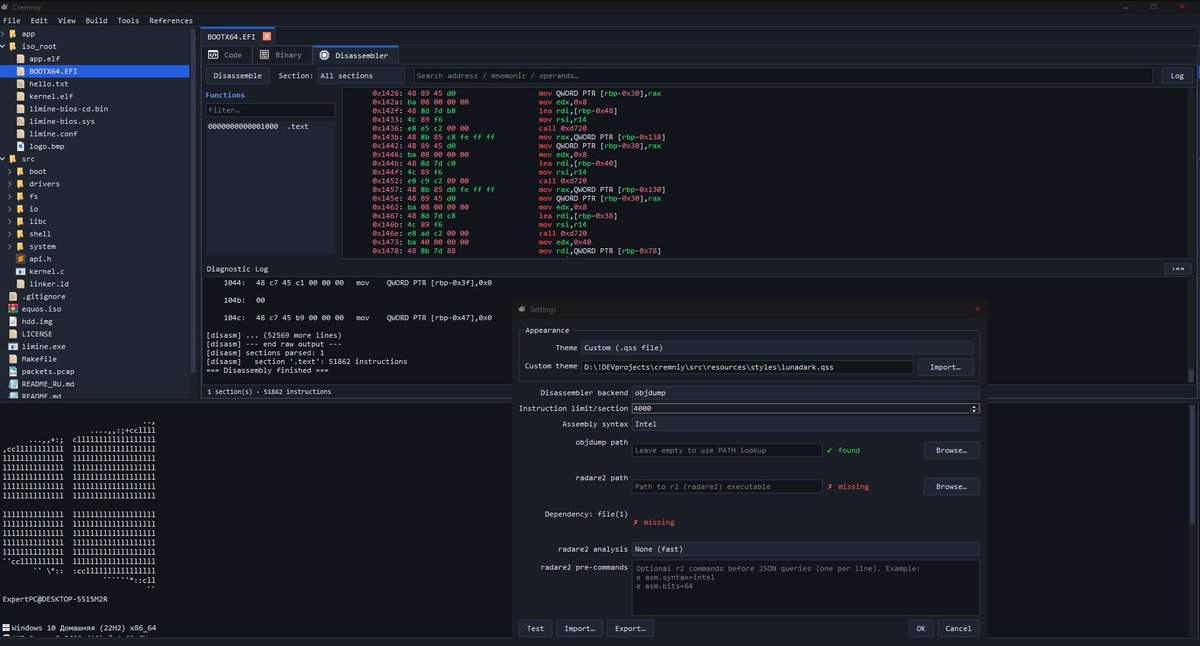Image resolution: width=1200 pixels, height=646 pixels.
Task: Expand the system folder
Action: 9,246
